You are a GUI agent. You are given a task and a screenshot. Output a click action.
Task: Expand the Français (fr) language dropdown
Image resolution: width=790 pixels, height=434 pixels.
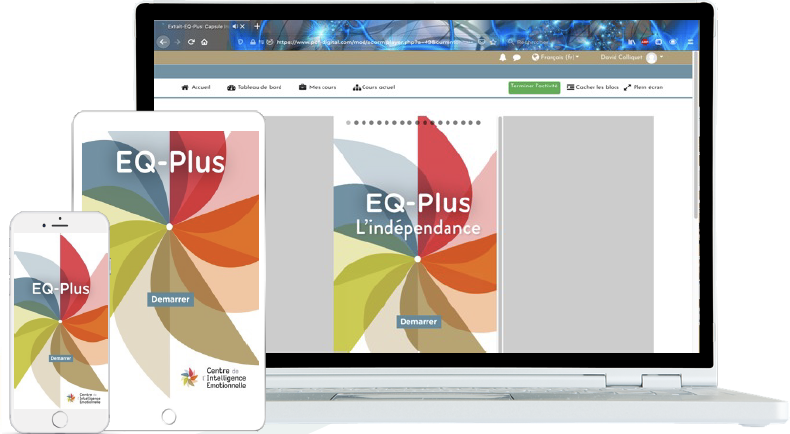[555, 57]
